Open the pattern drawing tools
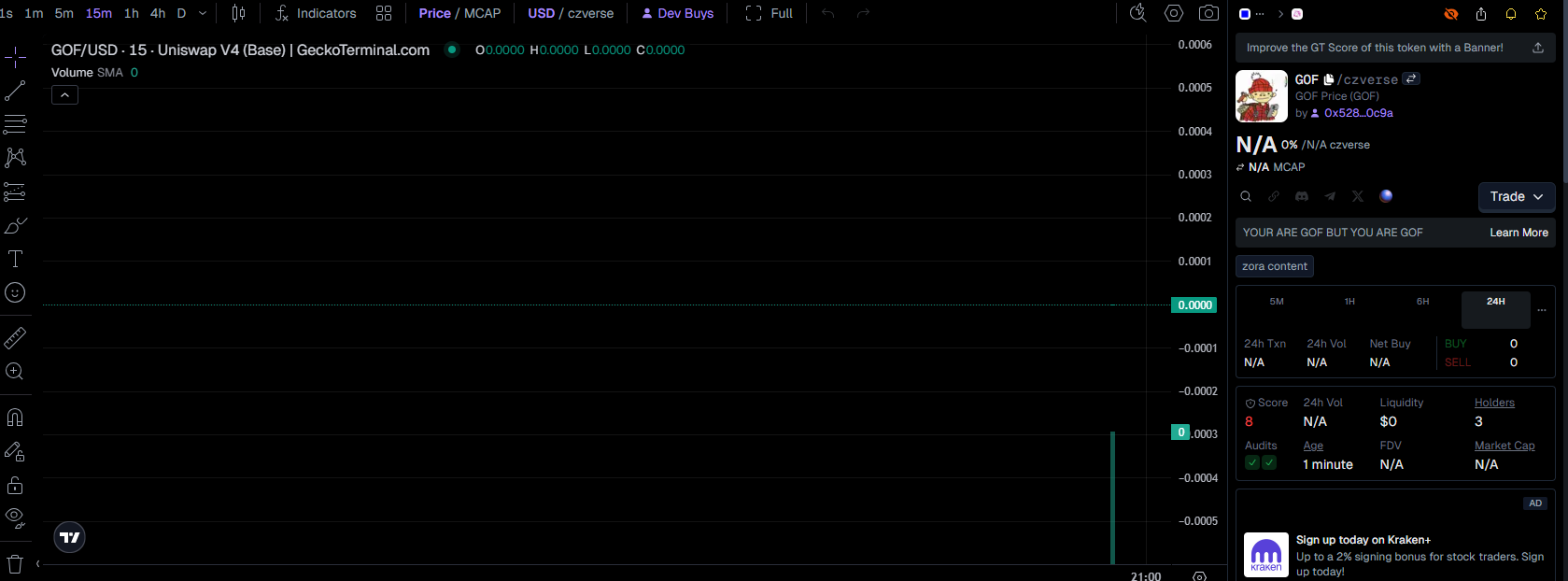The width and height of the screenshot is (1568, 581). click(x=15, y=157)
